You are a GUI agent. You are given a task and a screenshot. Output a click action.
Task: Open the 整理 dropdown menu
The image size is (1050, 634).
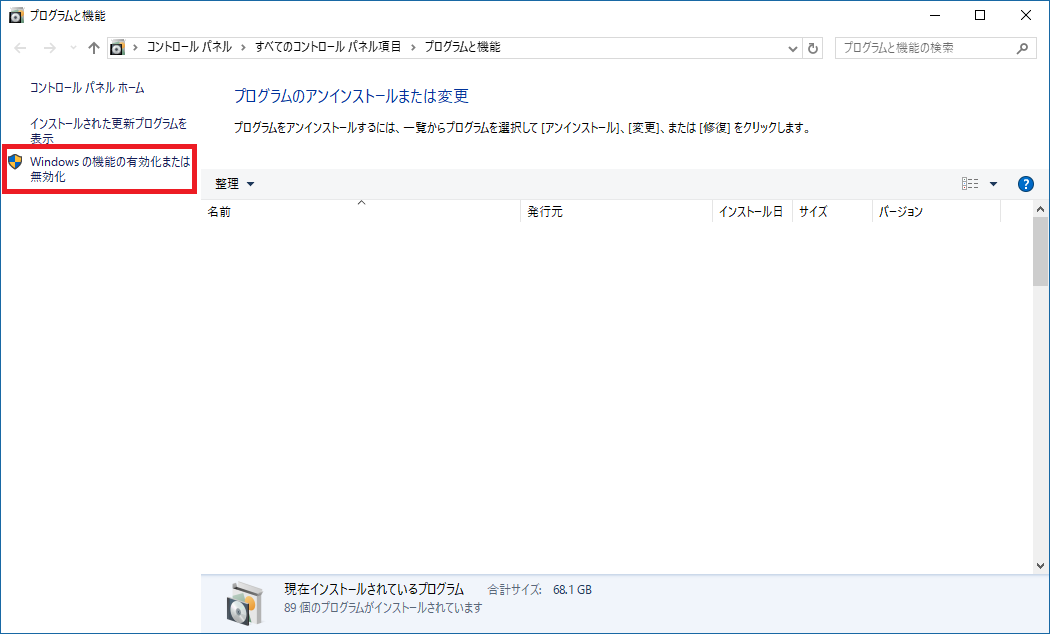(235, 184)
